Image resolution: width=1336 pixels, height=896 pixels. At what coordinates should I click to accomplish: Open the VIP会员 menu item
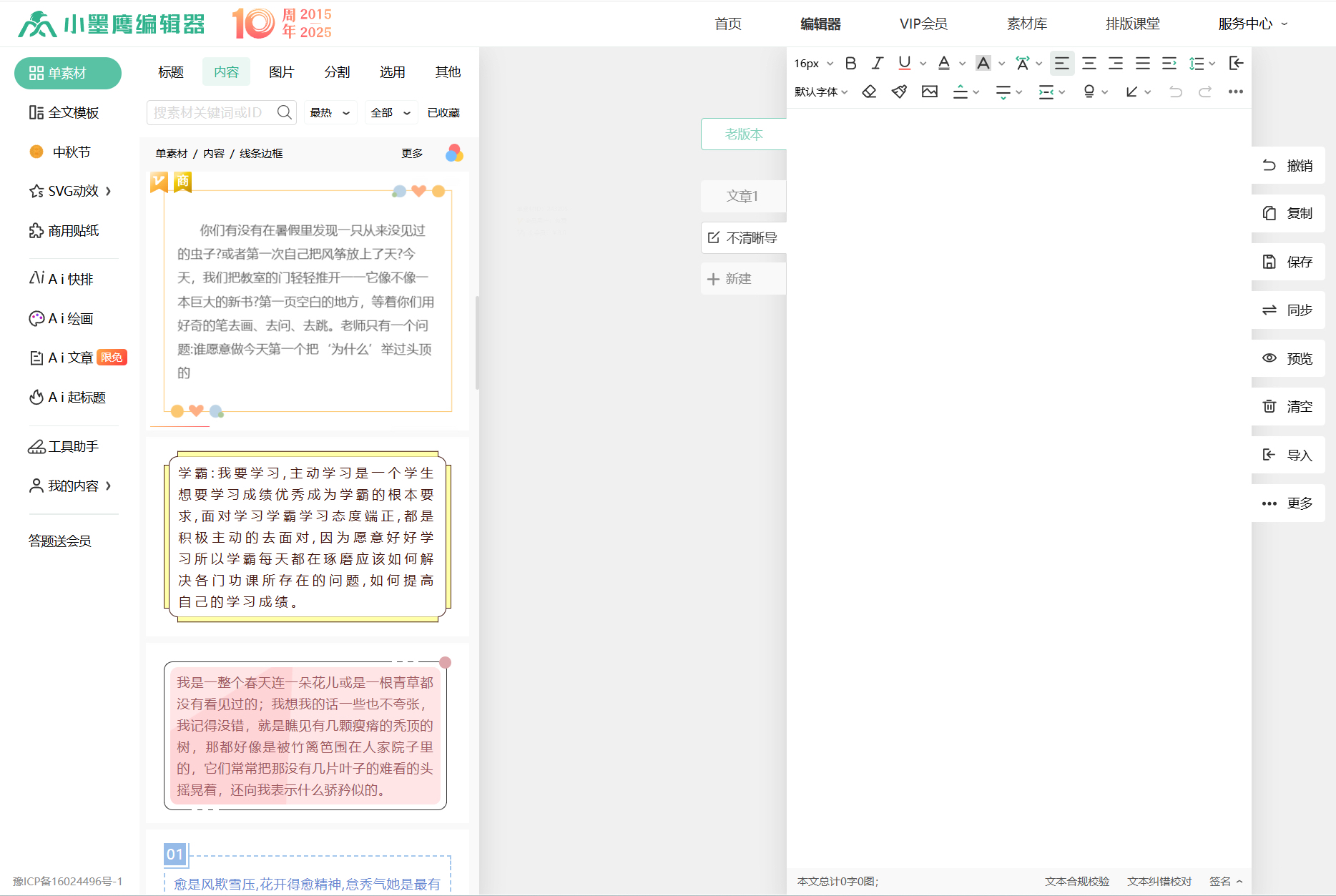point(923,23)
